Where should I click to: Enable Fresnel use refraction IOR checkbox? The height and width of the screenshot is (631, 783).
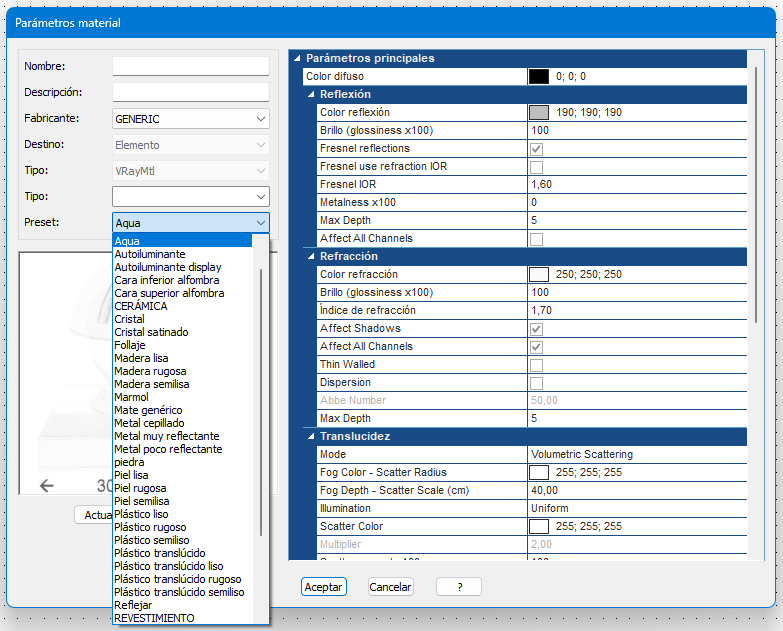point(536,167)
